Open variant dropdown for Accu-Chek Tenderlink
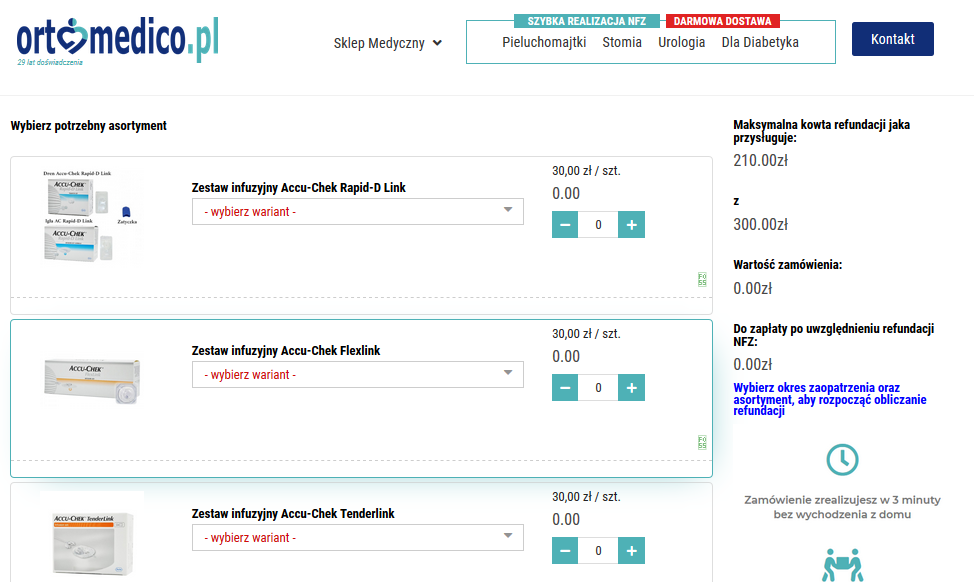This screenshot has height=582, width=974. click(x=358, y=537)
